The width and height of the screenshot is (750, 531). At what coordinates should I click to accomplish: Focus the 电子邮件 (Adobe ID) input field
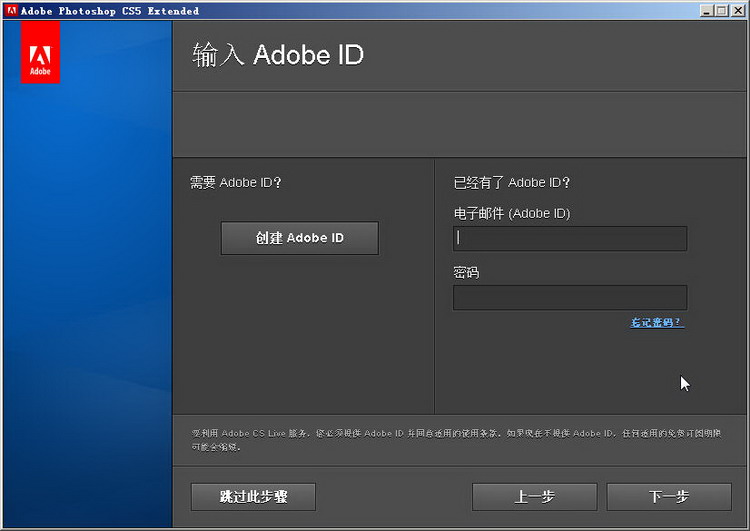[570, 238]
